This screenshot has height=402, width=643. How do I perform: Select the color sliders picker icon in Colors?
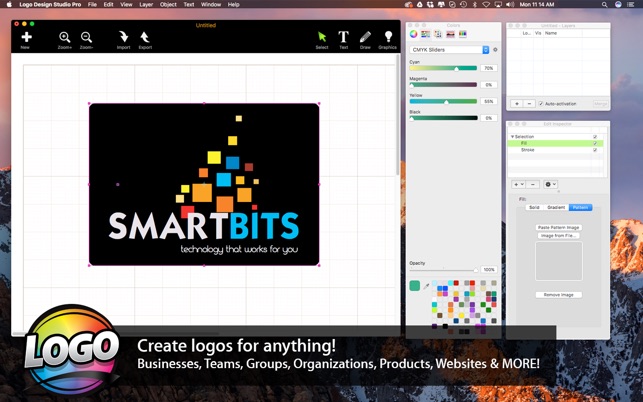coord(426,34)
